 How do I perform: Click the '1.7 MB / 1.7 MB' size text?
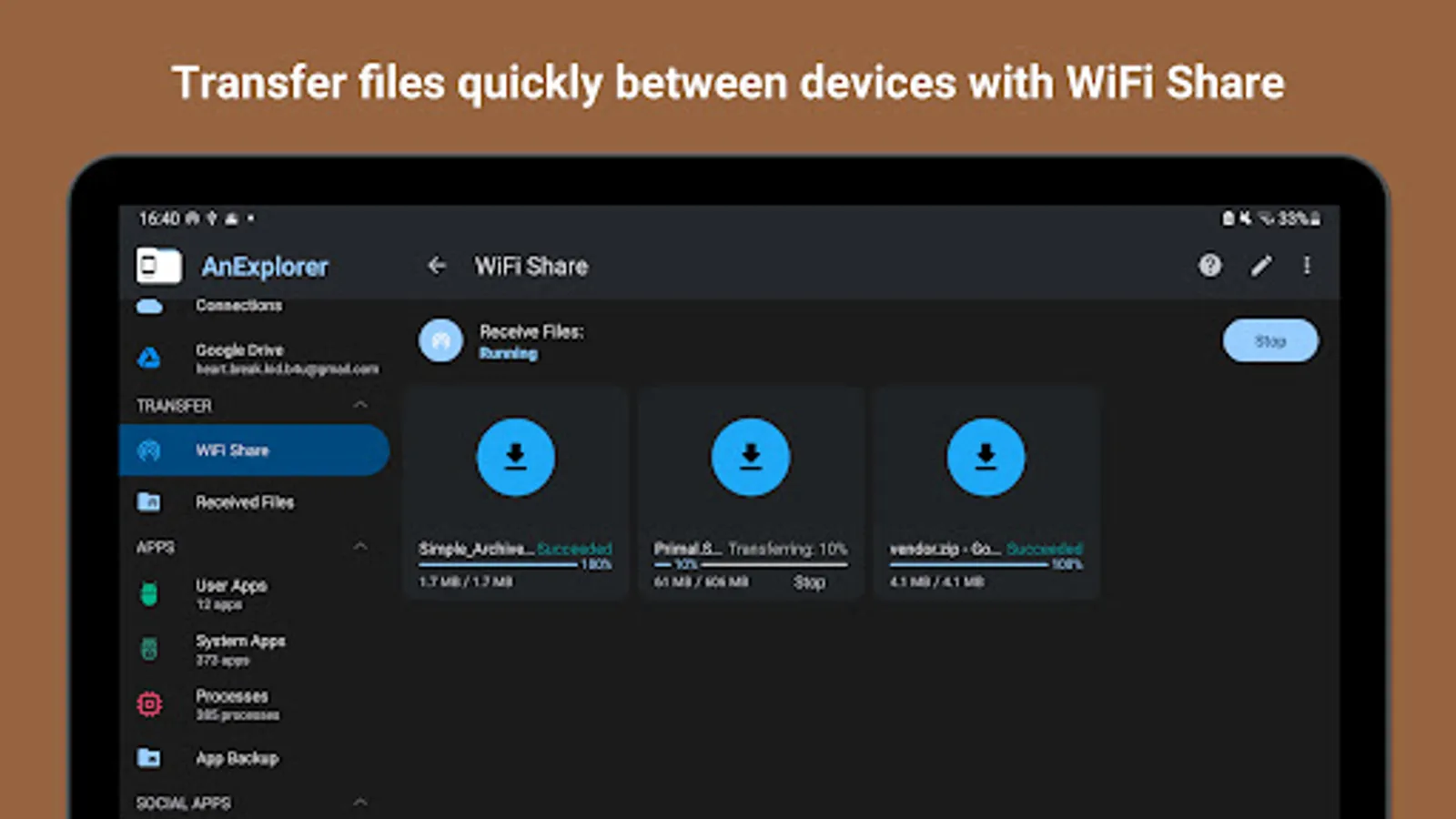[x=466, y=582]
